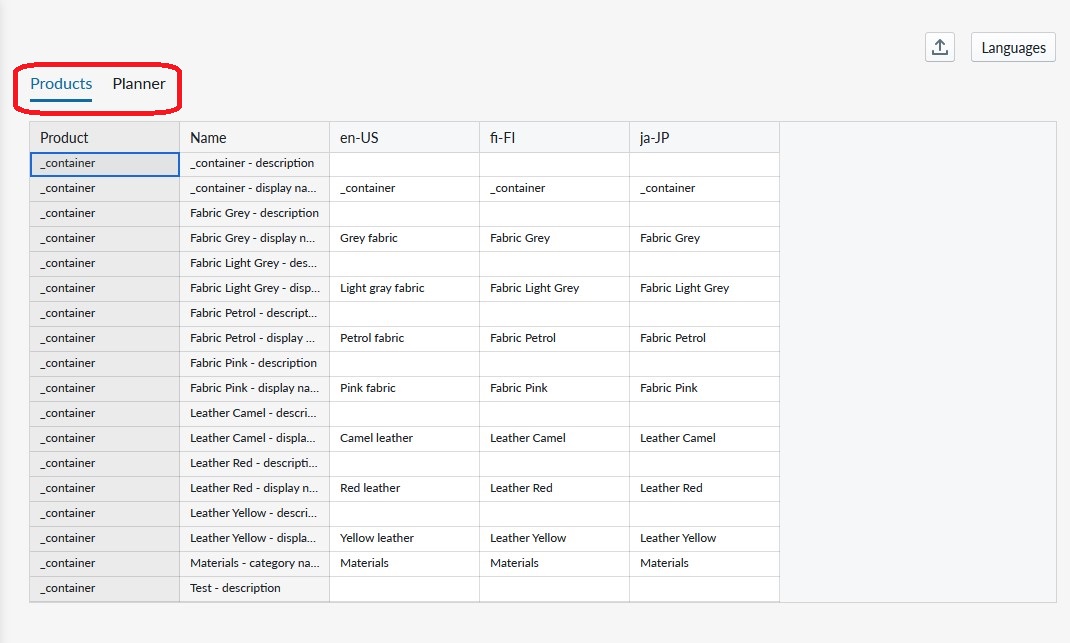Image resolution: width=1070 pixels, height=643 pixels.
Task: Select the 'Test - description' name cell
Action: [x=255, y=589]
